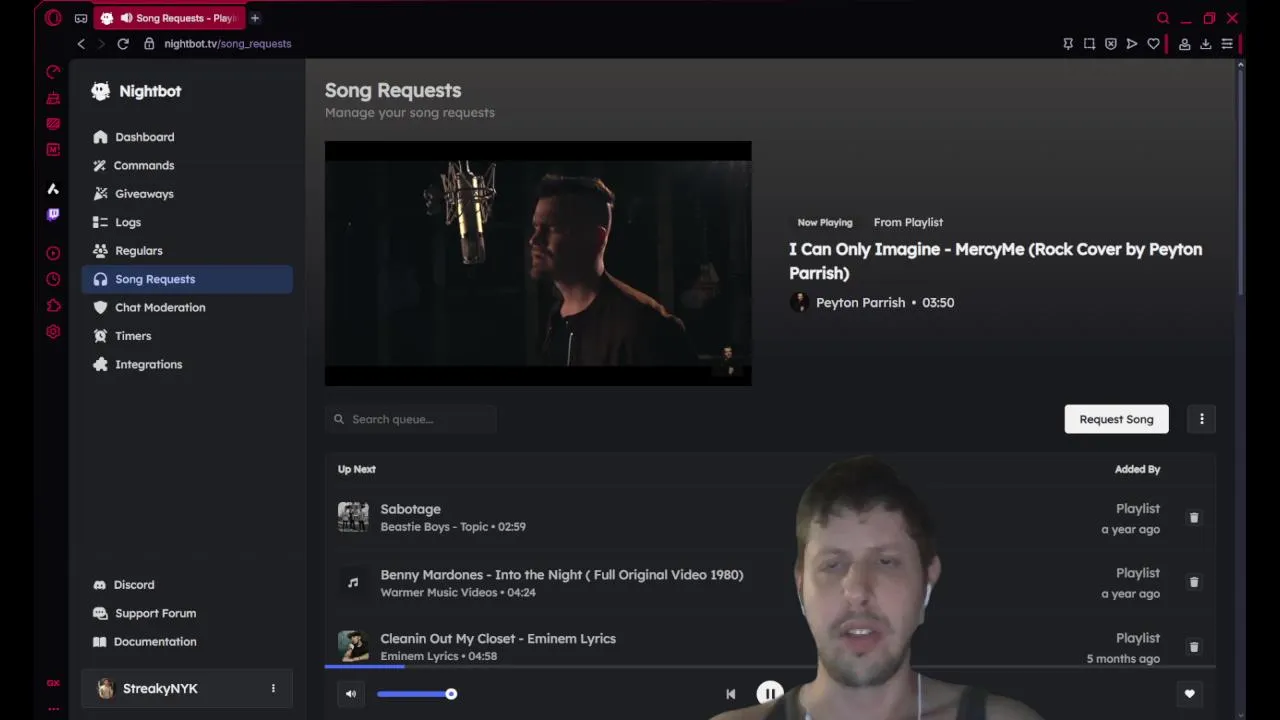Take a snapshot with the capture icon
The image size is (1280, 720).
pos(1089,44)
